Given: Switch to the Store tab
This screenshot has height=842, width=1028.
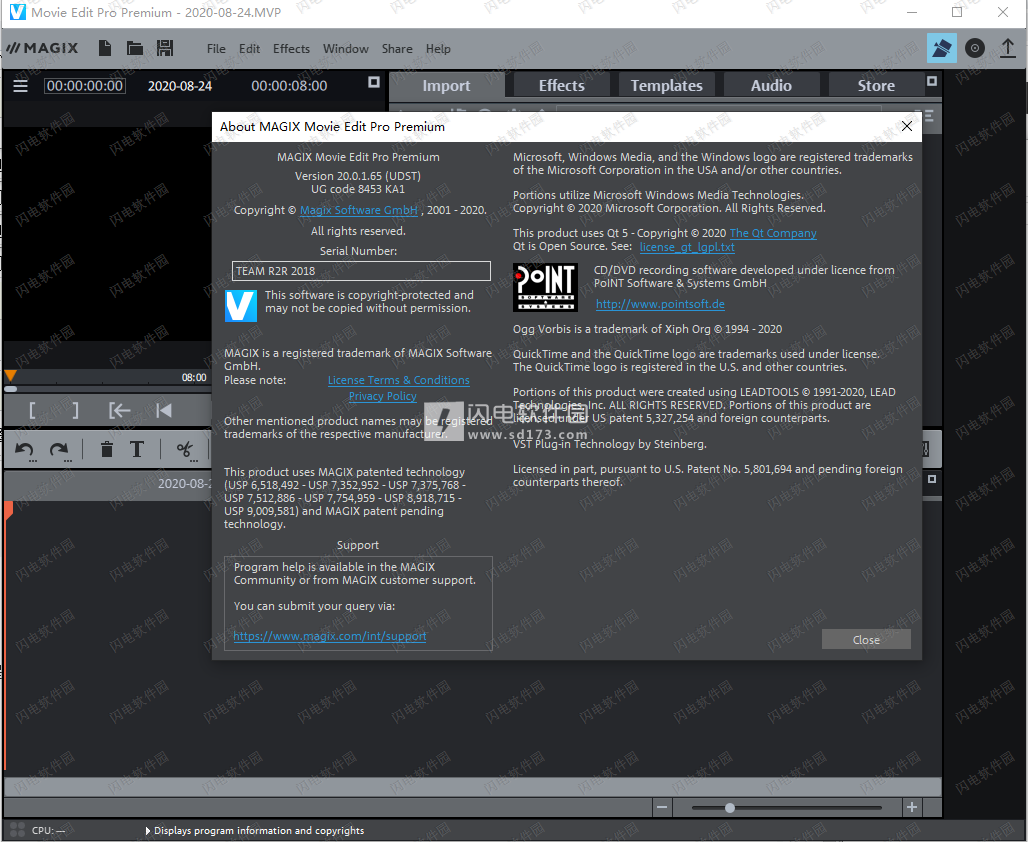Looking at the screenshot, I should tap(877, 85).
